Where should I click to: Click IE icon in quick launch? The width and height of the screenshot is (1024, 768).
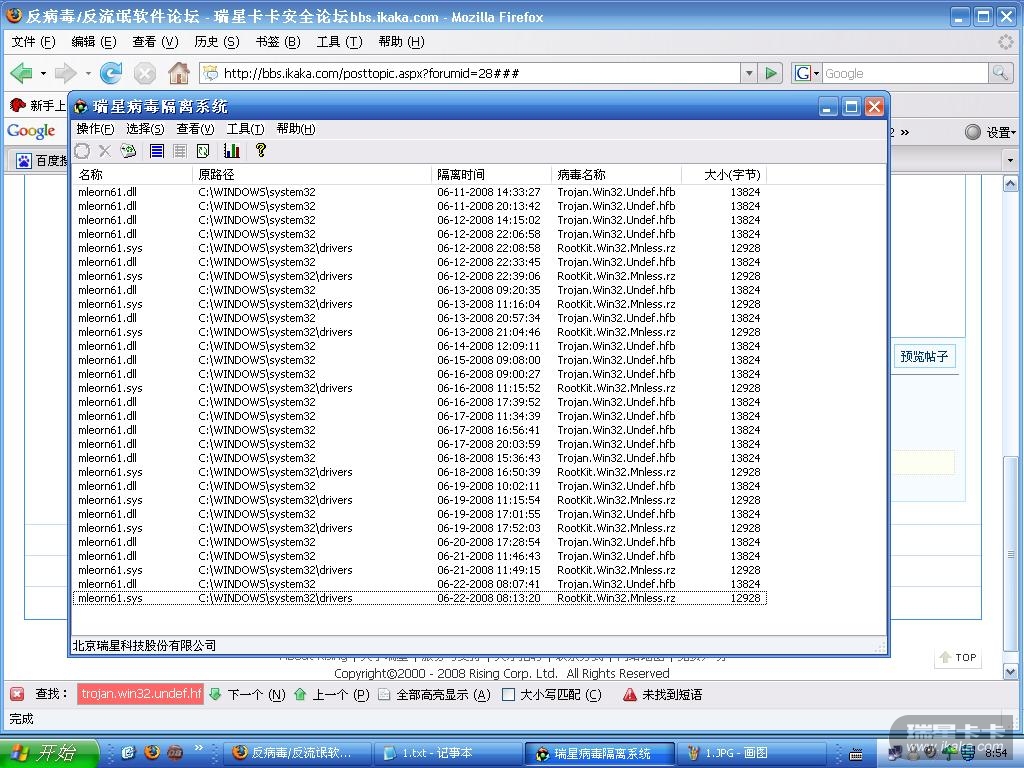tap(128, 752)
